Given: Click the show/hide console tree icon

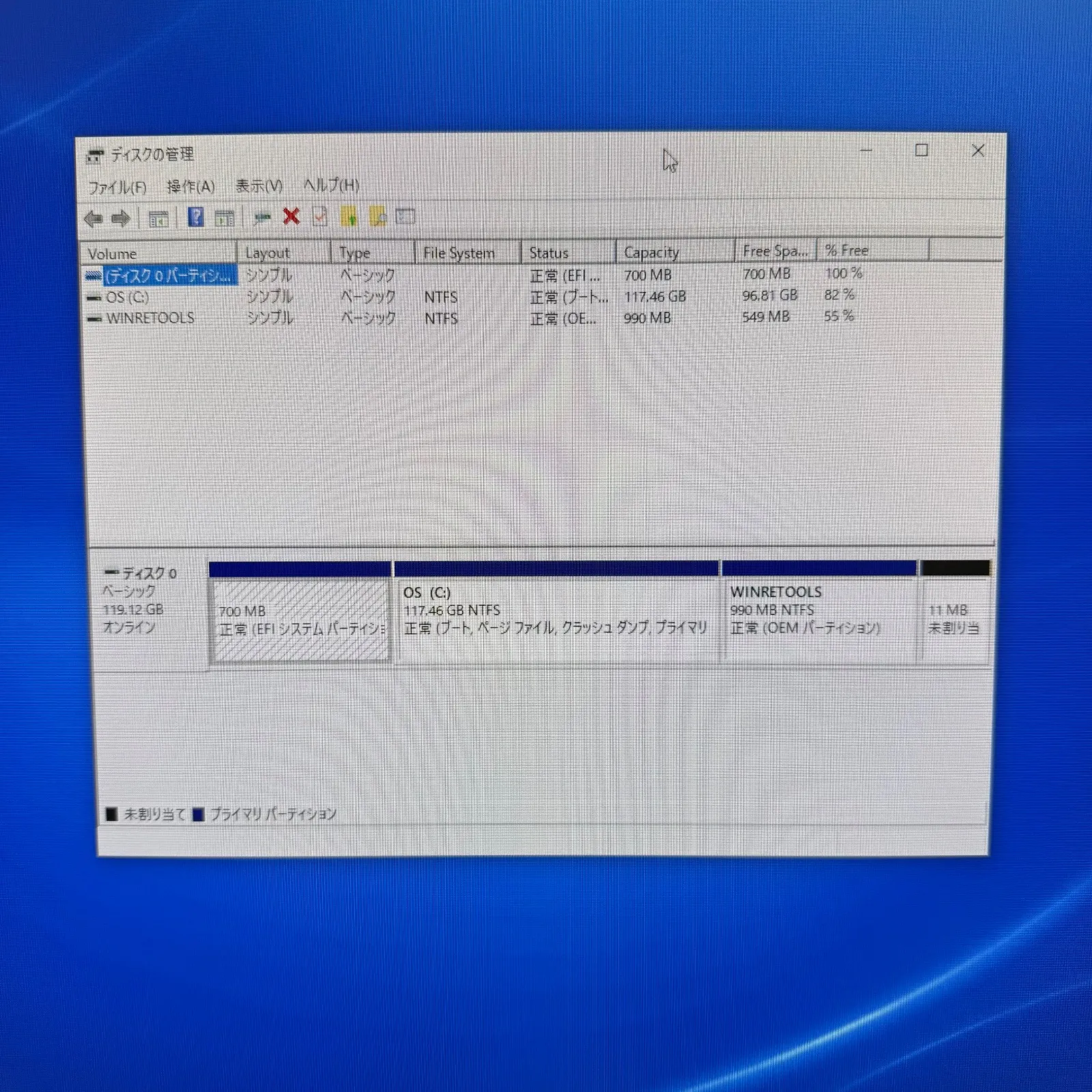Looking at the screenshot, I should 158,219.
